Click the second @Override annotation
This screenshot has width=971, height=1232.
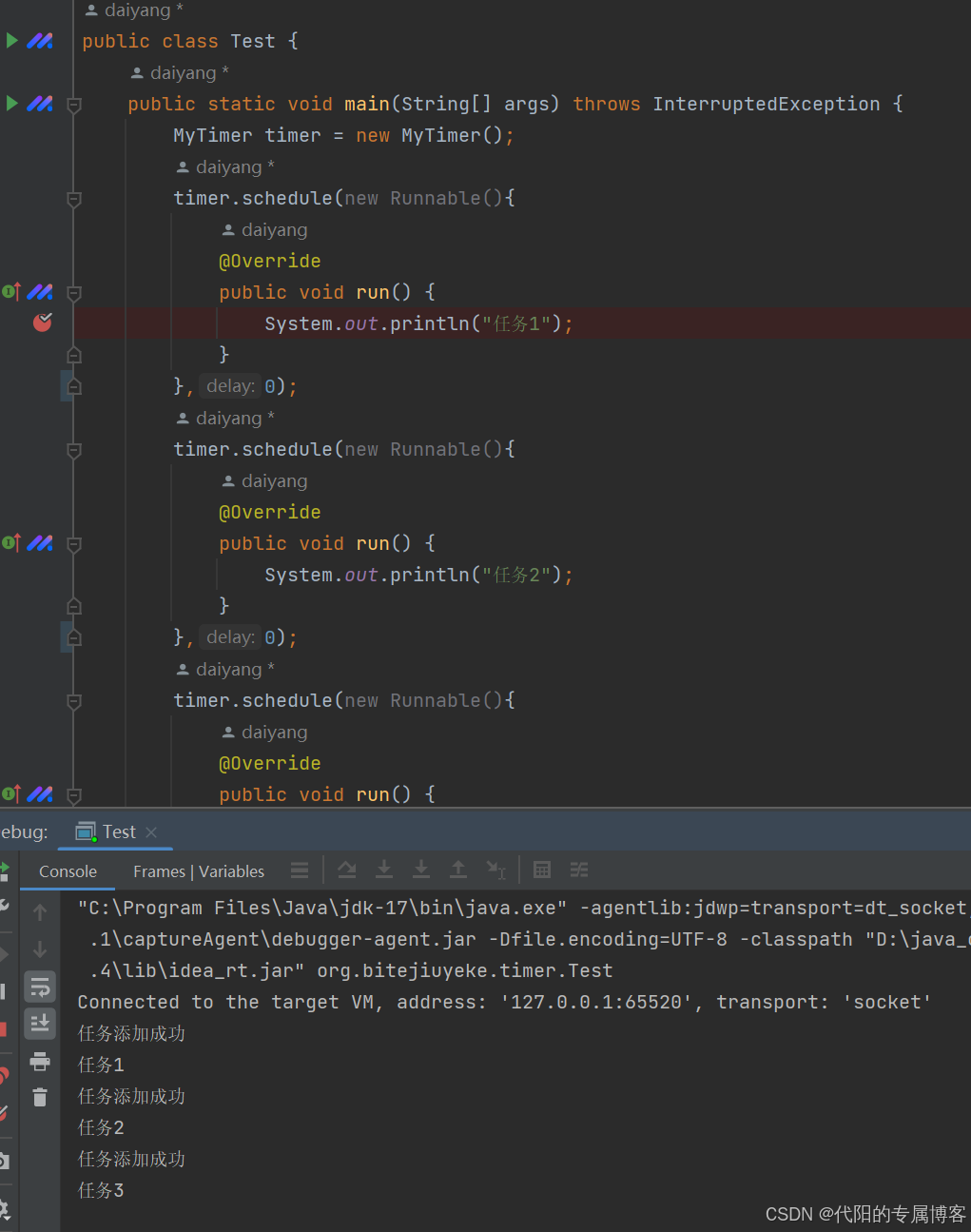click(x=270, y=512)
